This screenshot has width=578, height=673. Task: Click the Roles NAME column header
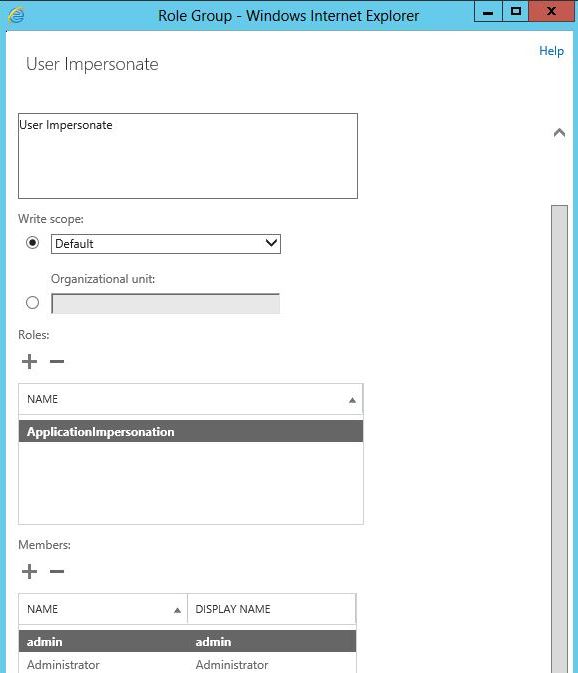tap(191, 399)
